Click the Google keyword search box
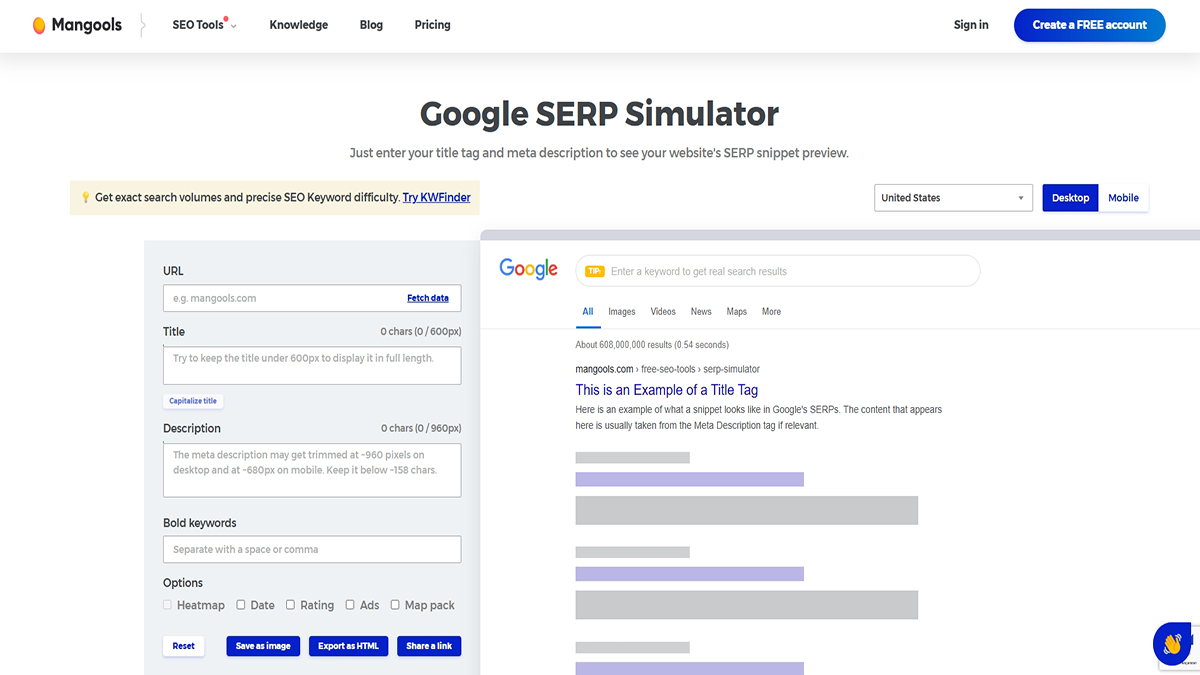This screenshot has height=675, width=1200. (x=778, y=271)
